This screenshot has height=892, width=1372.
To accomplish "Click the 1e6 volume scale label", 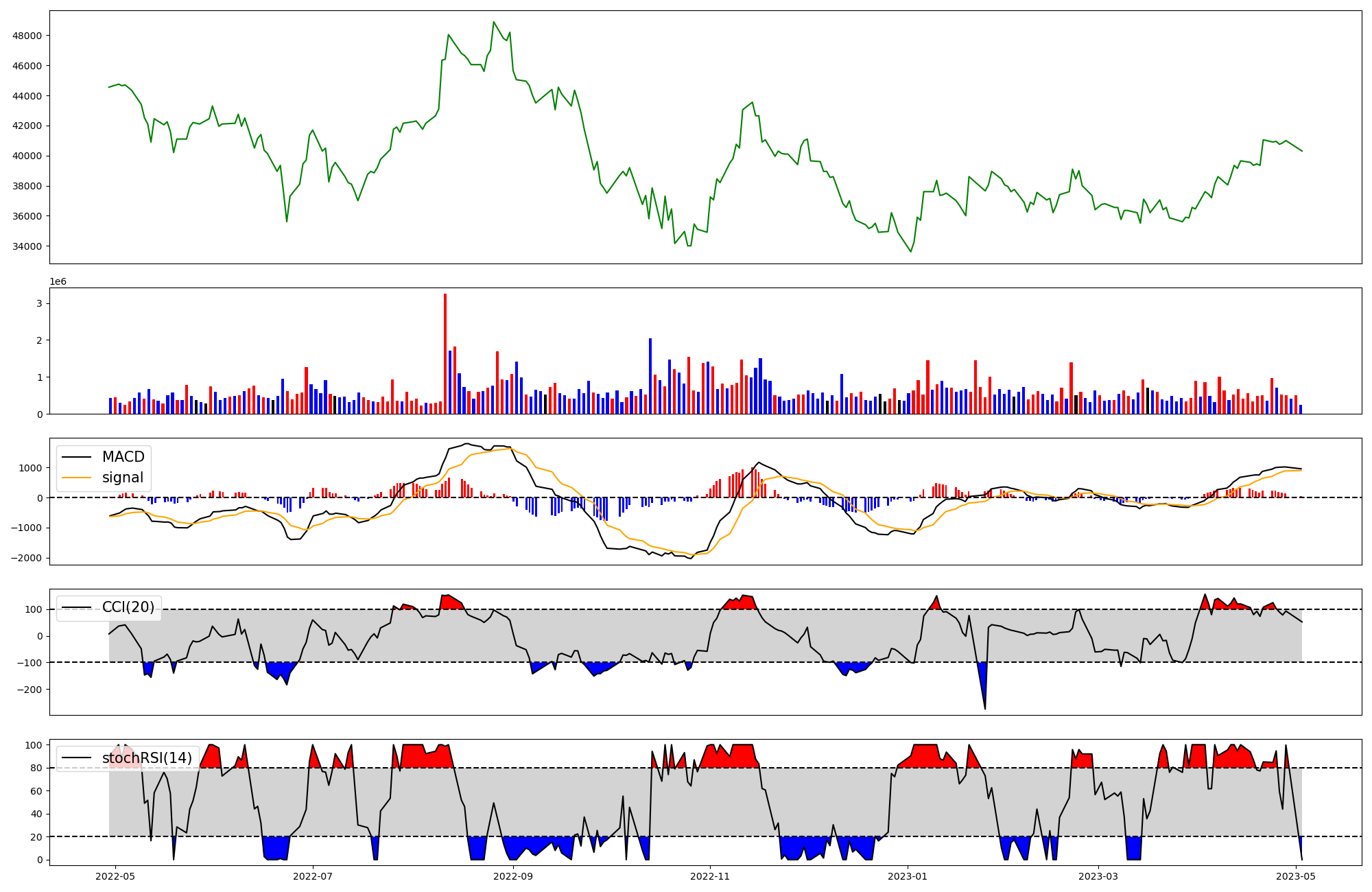I will pyautogui.click(x=58, y=282).
